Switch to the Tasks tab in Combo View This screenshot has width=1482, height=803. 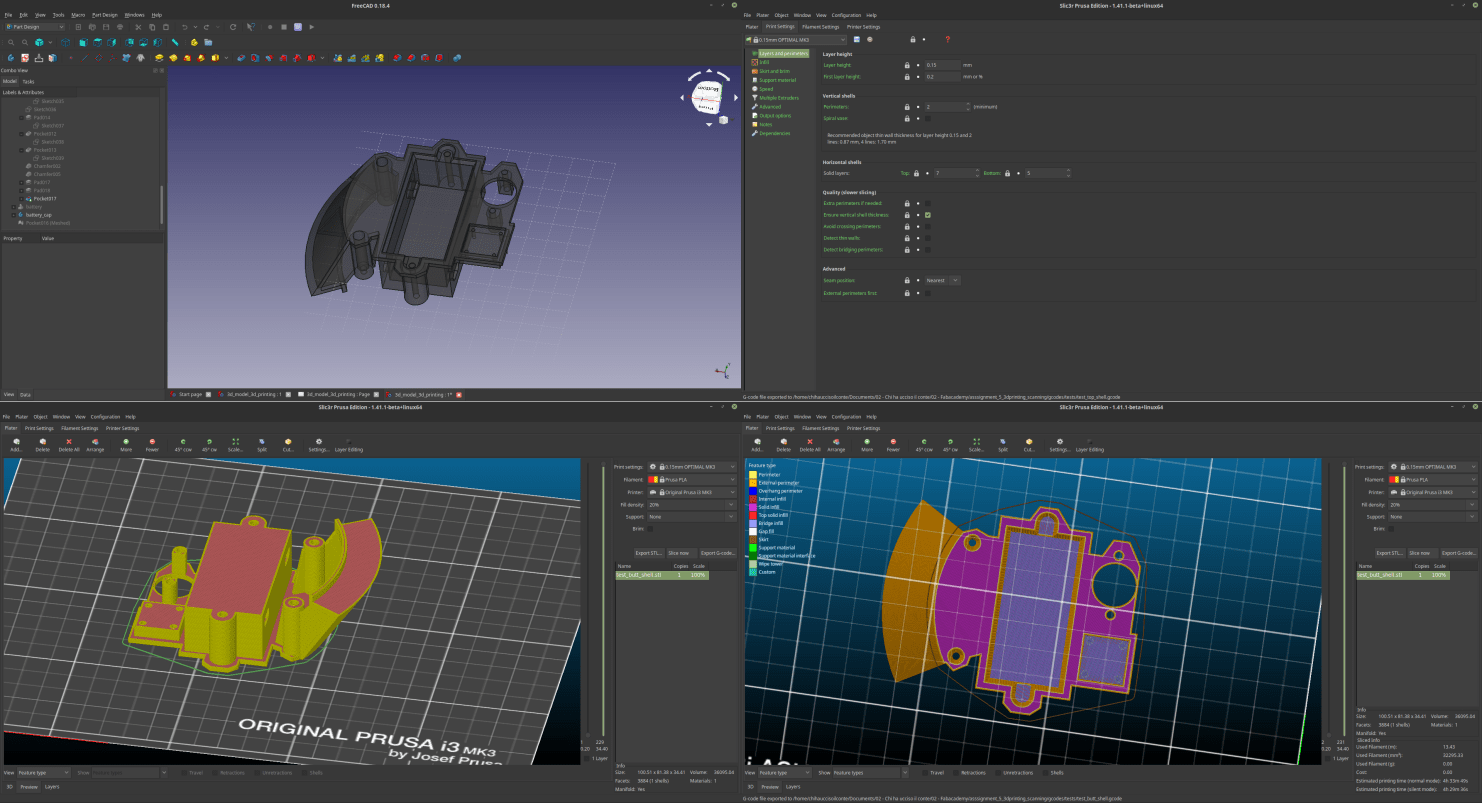coord(28,81)
